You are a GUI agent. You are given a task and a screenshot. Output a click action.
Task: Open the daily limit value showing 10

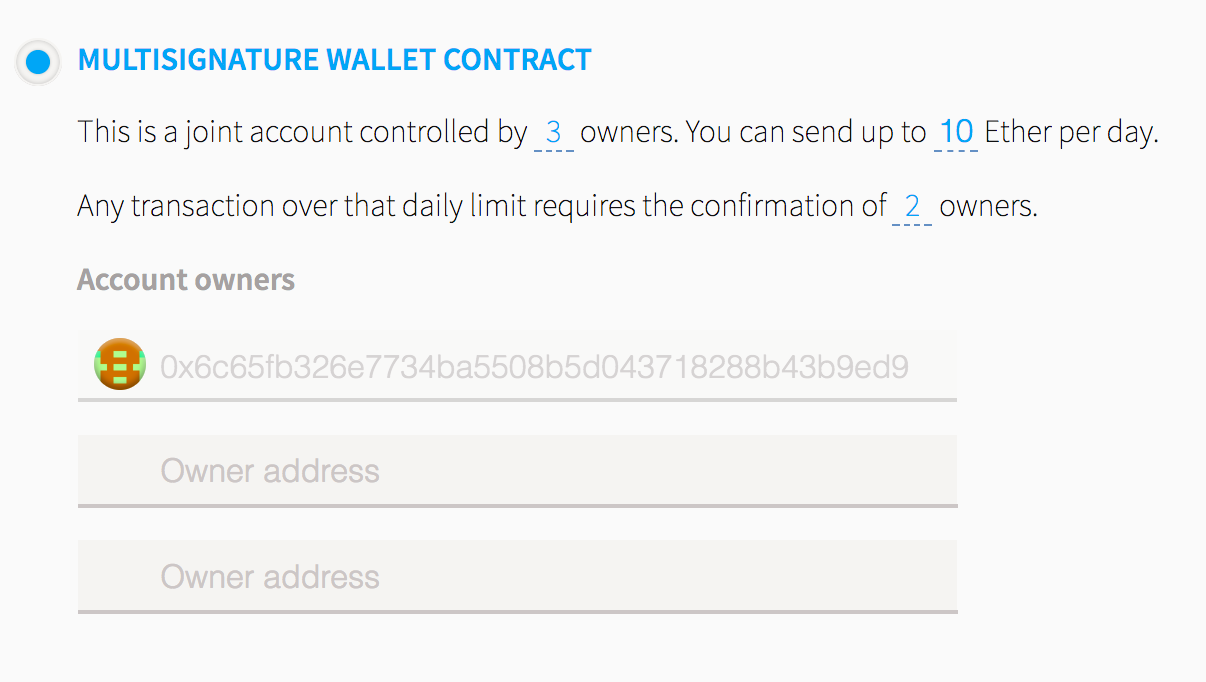coord(956,133)
